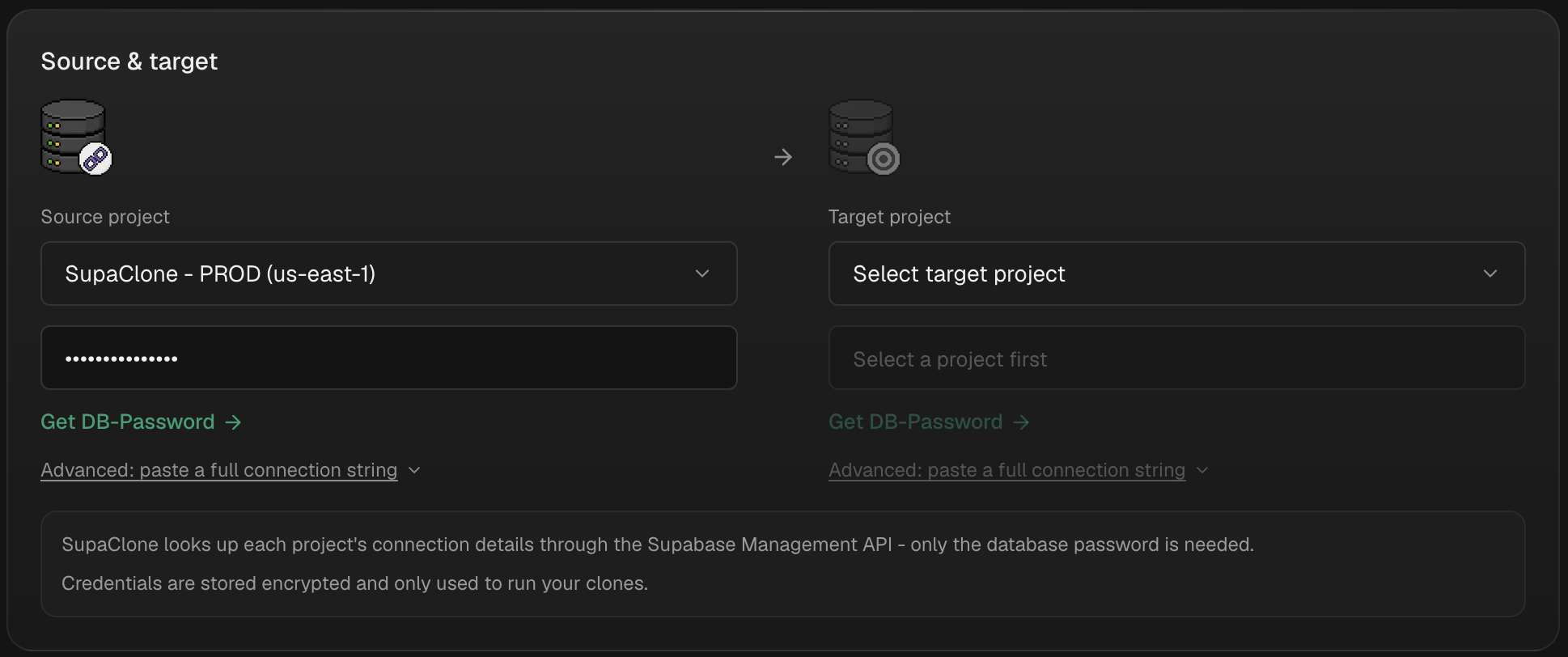Open target Get DB-Password link
The width and height of the screenshot is (1568, 657).
(929, 422)
